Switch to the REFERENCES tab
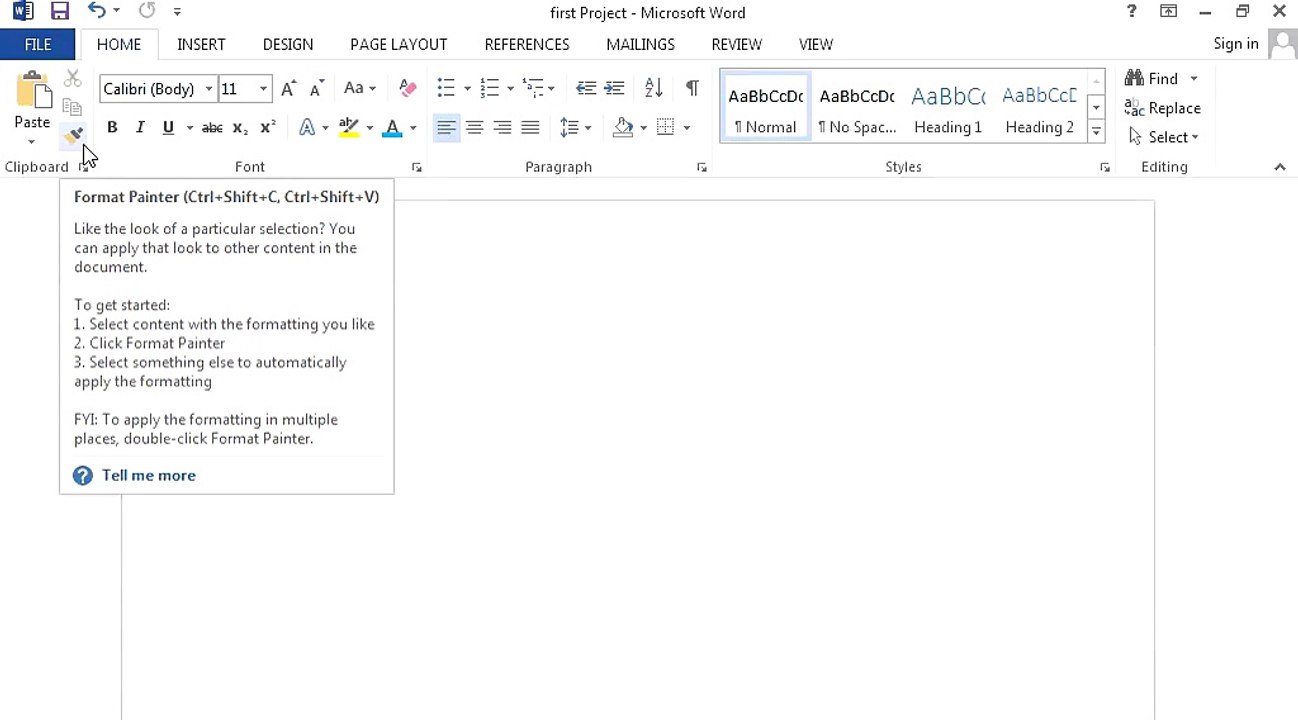 (527, 44)
